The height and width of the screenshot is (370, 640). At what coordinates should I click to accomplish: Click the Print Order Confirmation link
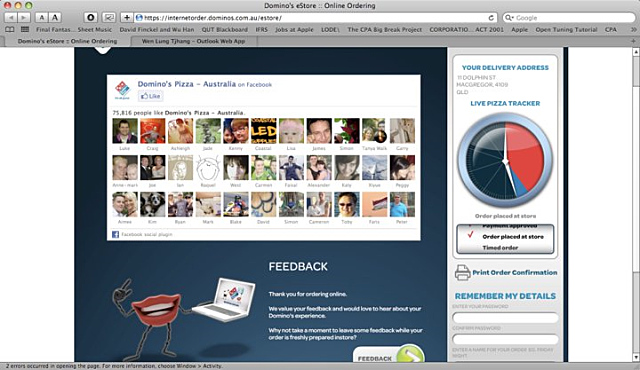coord(514,273)
